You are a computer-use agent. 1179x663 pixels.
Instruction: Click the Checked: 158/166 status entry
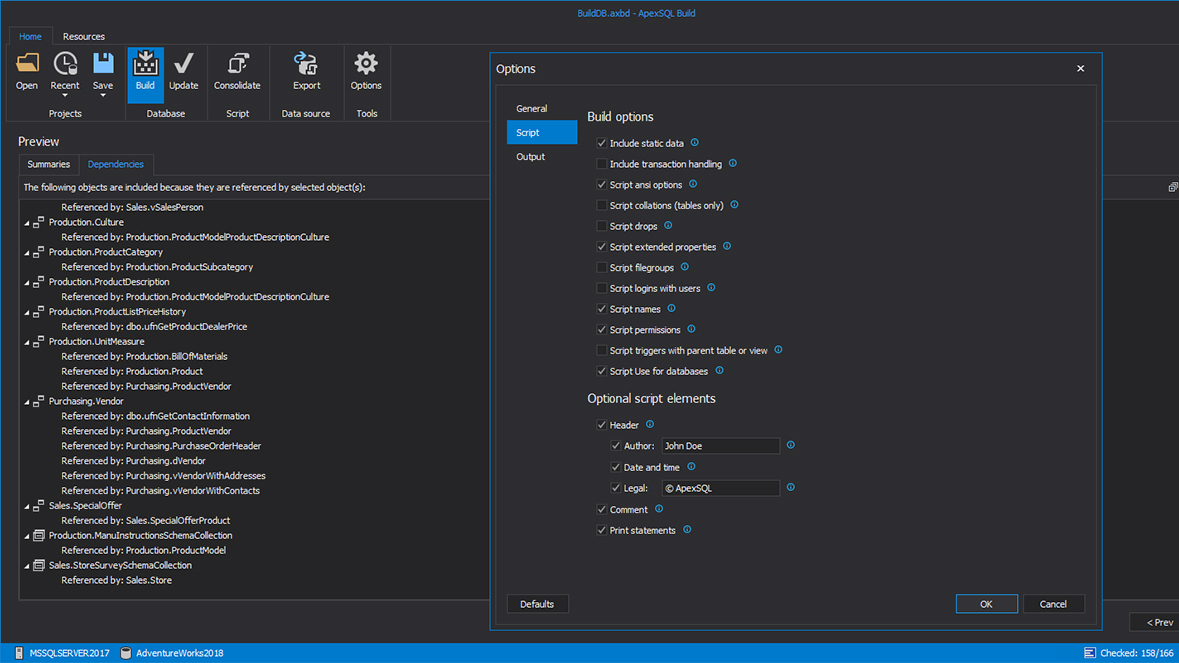point(1129,652)
